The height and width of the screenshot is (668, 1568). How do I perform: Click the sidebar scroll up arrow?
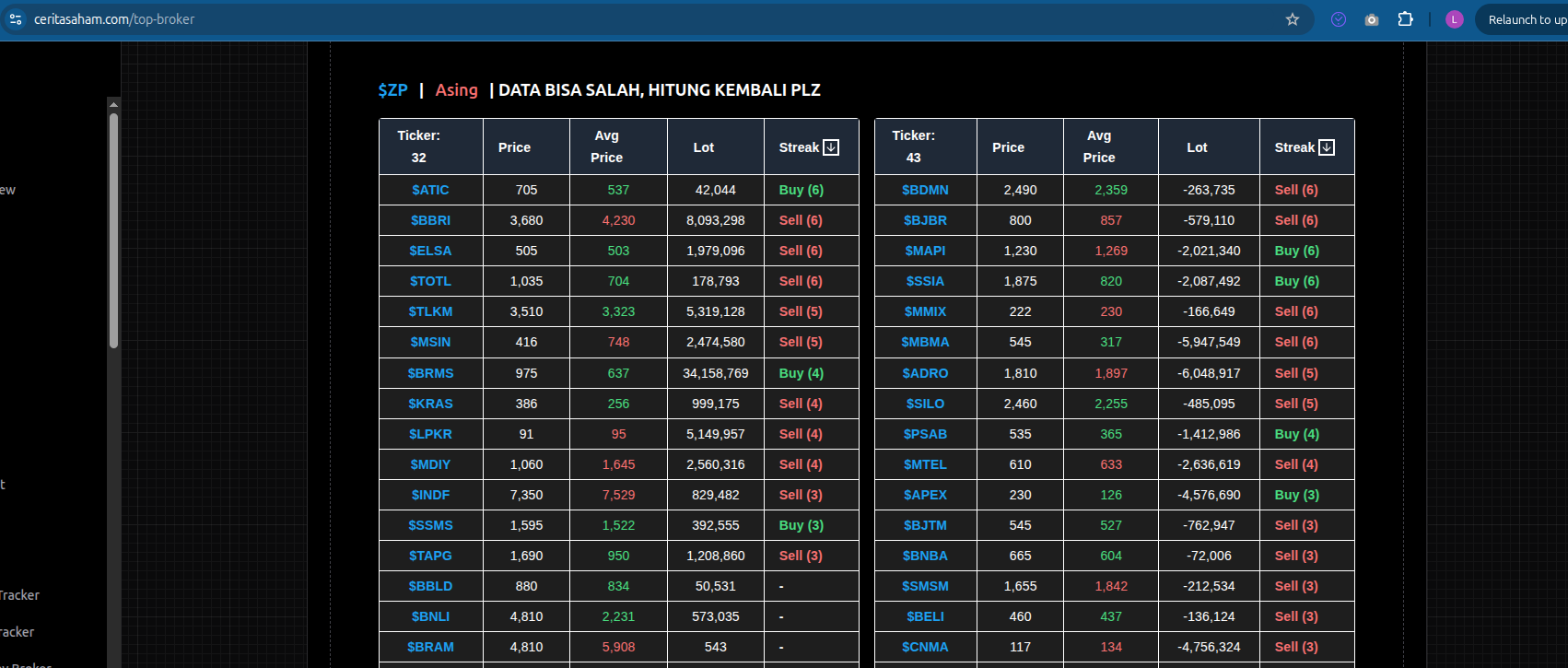point(113,104)
